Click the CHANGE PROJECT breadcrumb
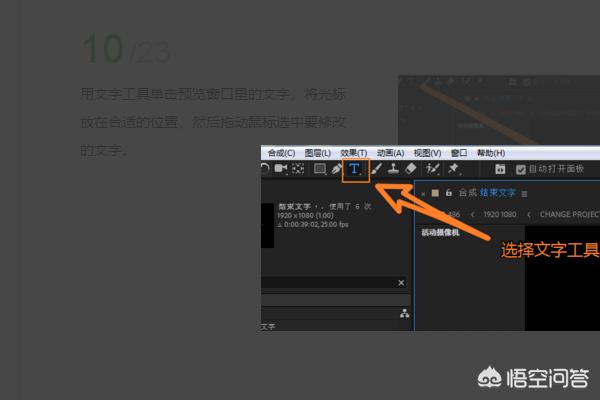 tap(572, 214)
